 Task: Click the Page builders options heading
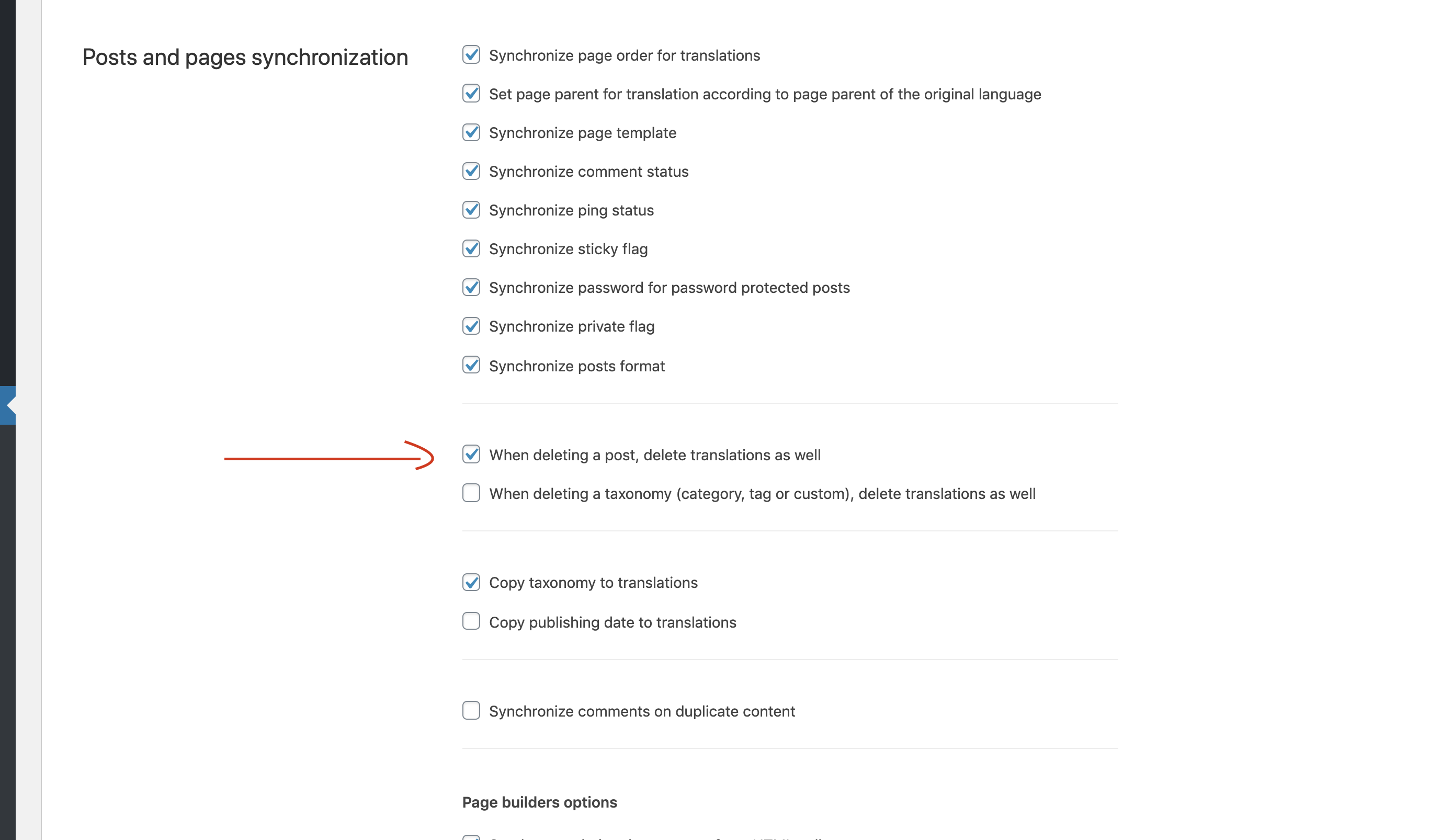click(x=539, y=802)
